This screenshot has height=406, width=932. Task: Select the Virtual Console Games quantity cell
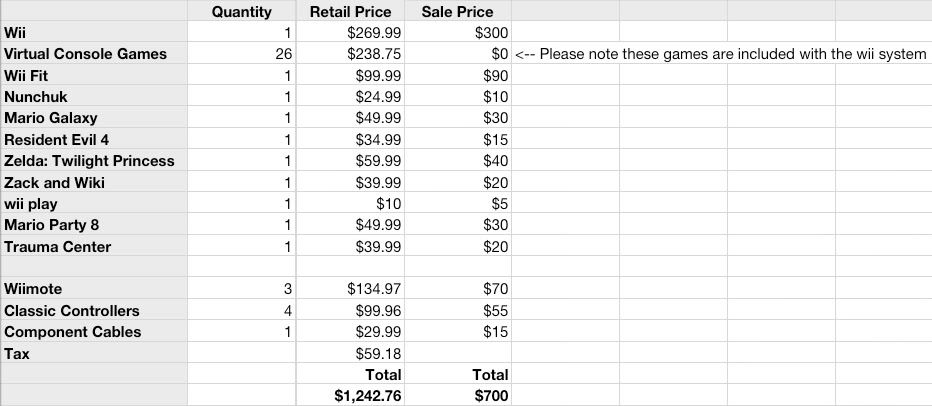[x=241, y=53]
